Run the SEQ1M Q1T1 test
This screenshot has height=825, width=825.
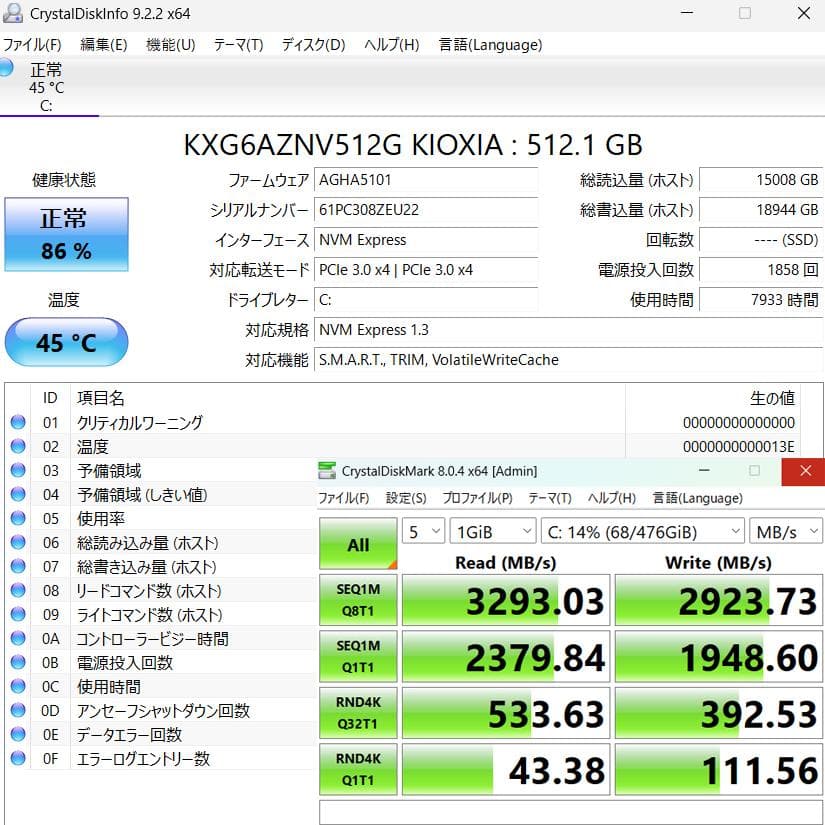click(358, 656)
